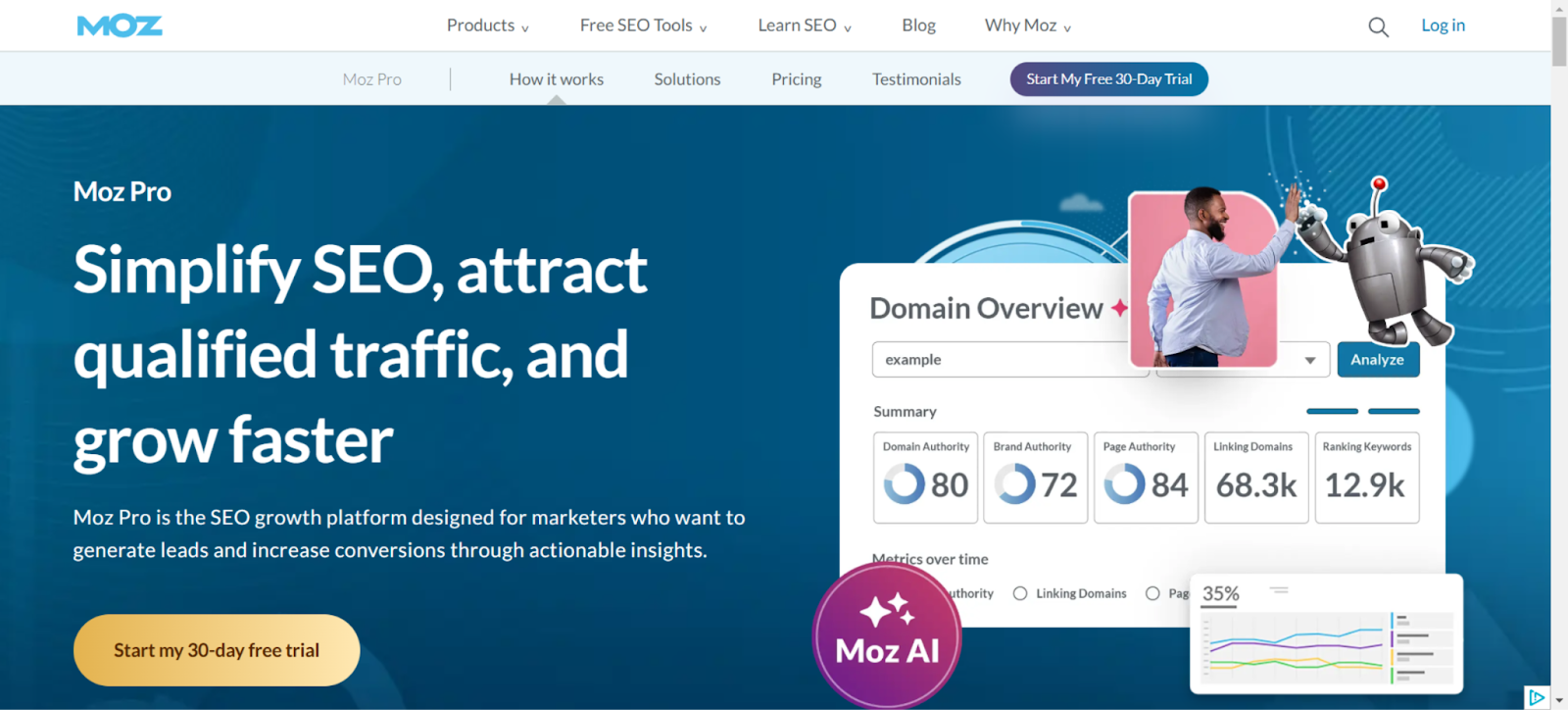Click the Brand Authority donut chart
1568x710 pixels.
click(1014, 483)
